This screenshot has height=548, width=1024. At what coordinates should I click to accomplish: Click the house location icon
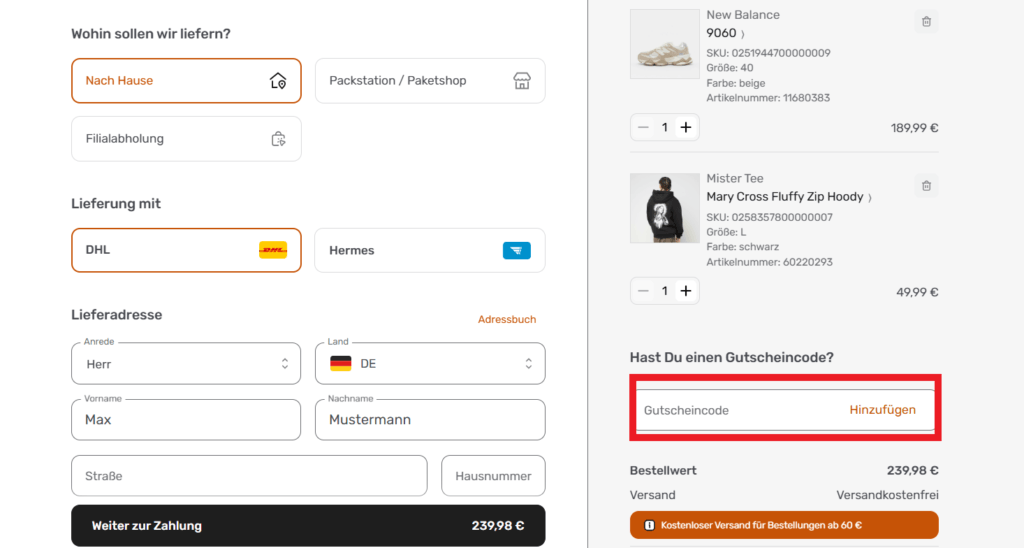[x=278, y=81]
